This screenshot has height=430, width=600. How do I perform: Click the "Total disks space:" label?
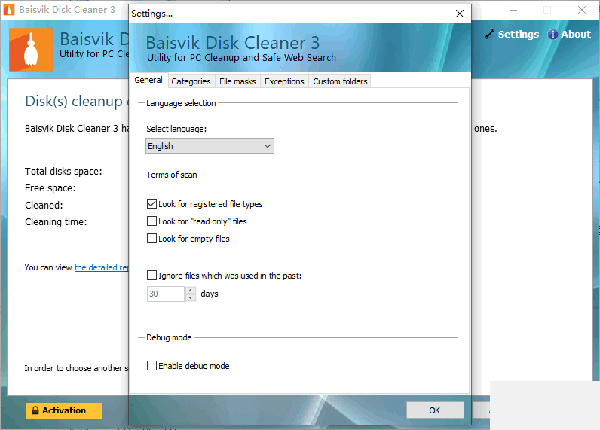pos(64,171)
